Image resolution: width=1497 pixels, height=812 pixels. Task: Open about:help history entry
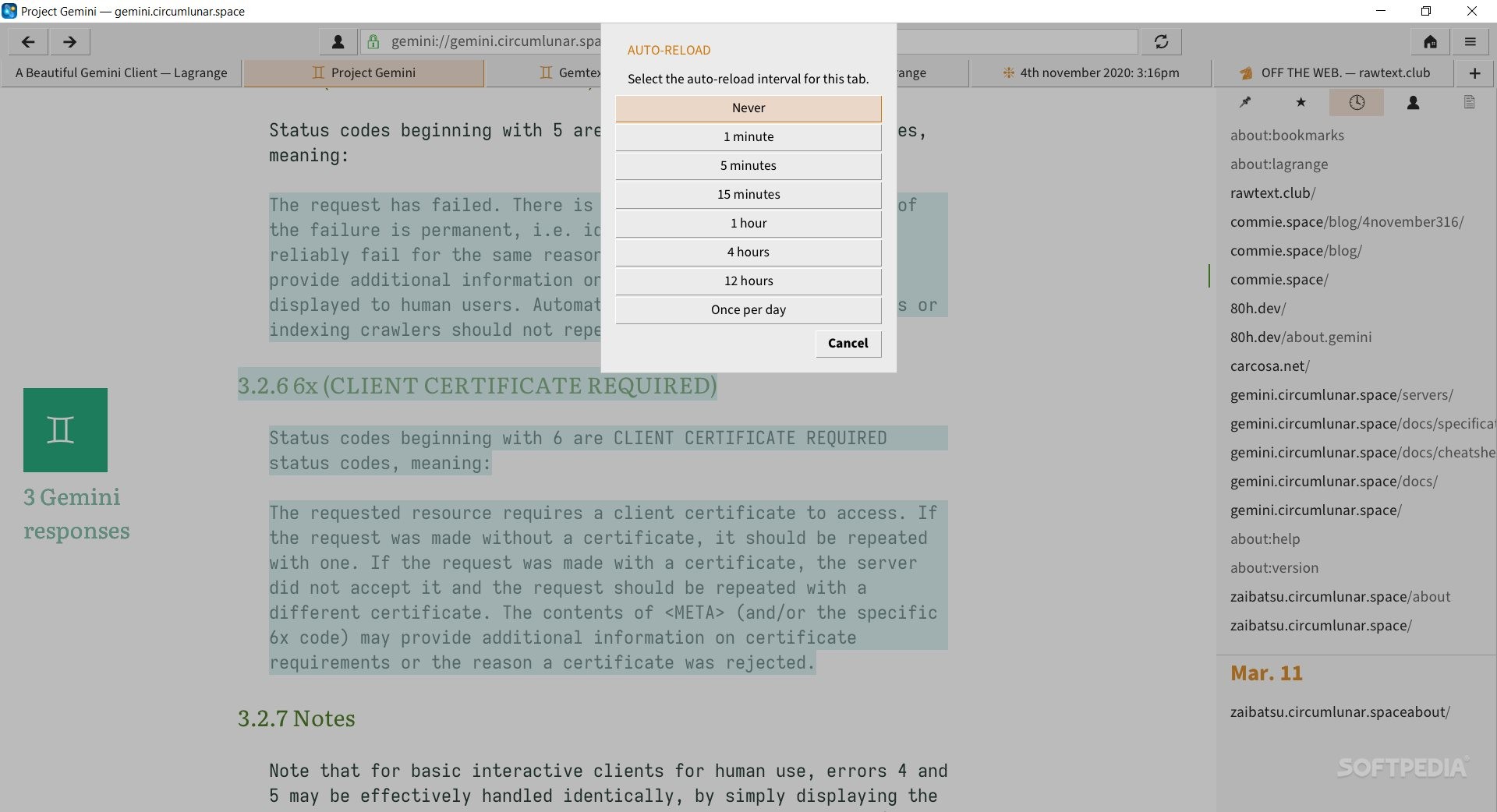[x=1265, y=539]
